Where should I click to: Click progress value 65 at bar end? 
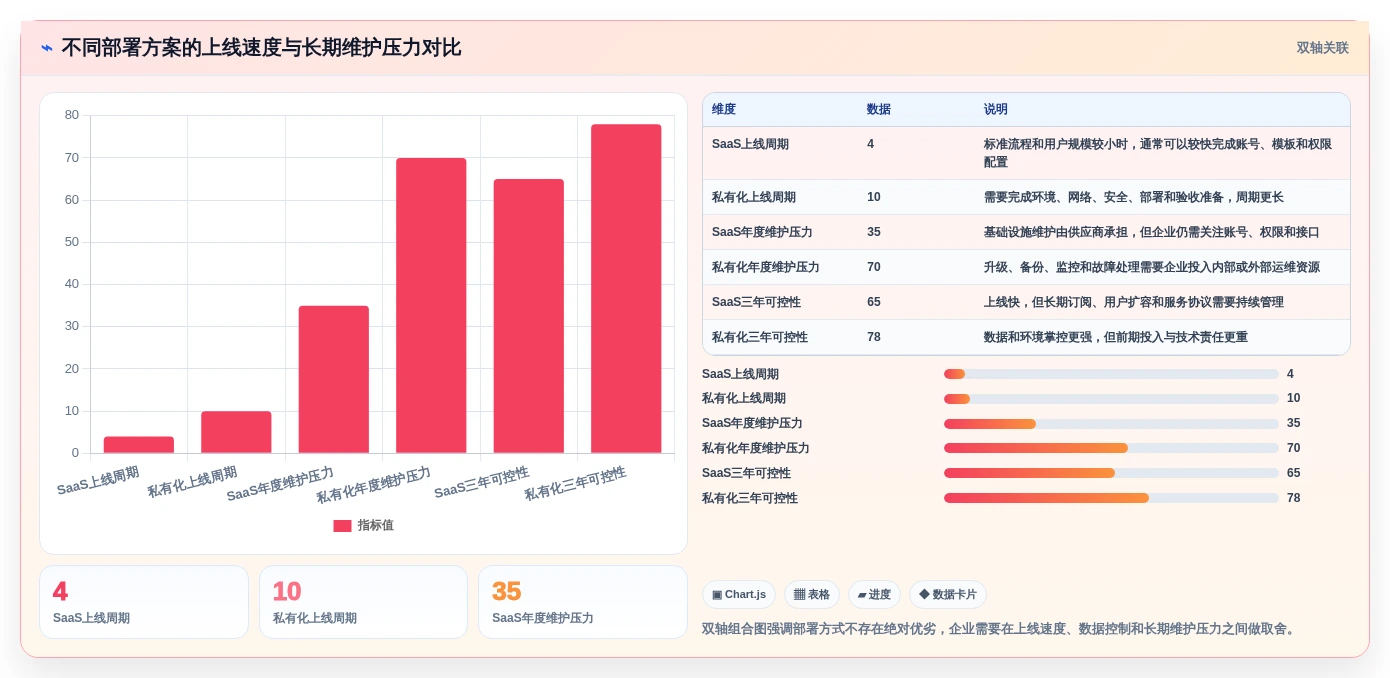coord(1294,473)
